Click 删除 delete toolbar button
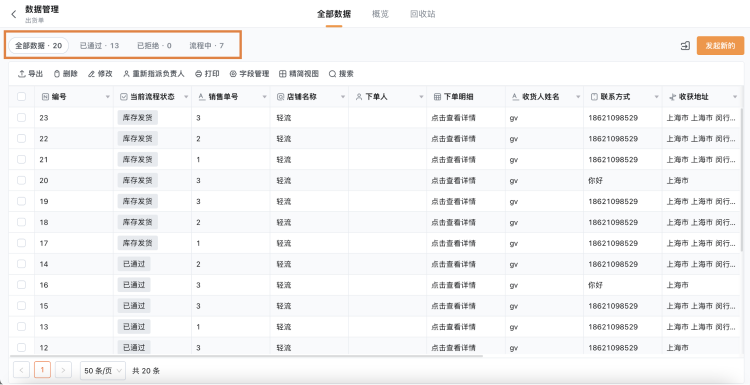 [x=65, y=74]
